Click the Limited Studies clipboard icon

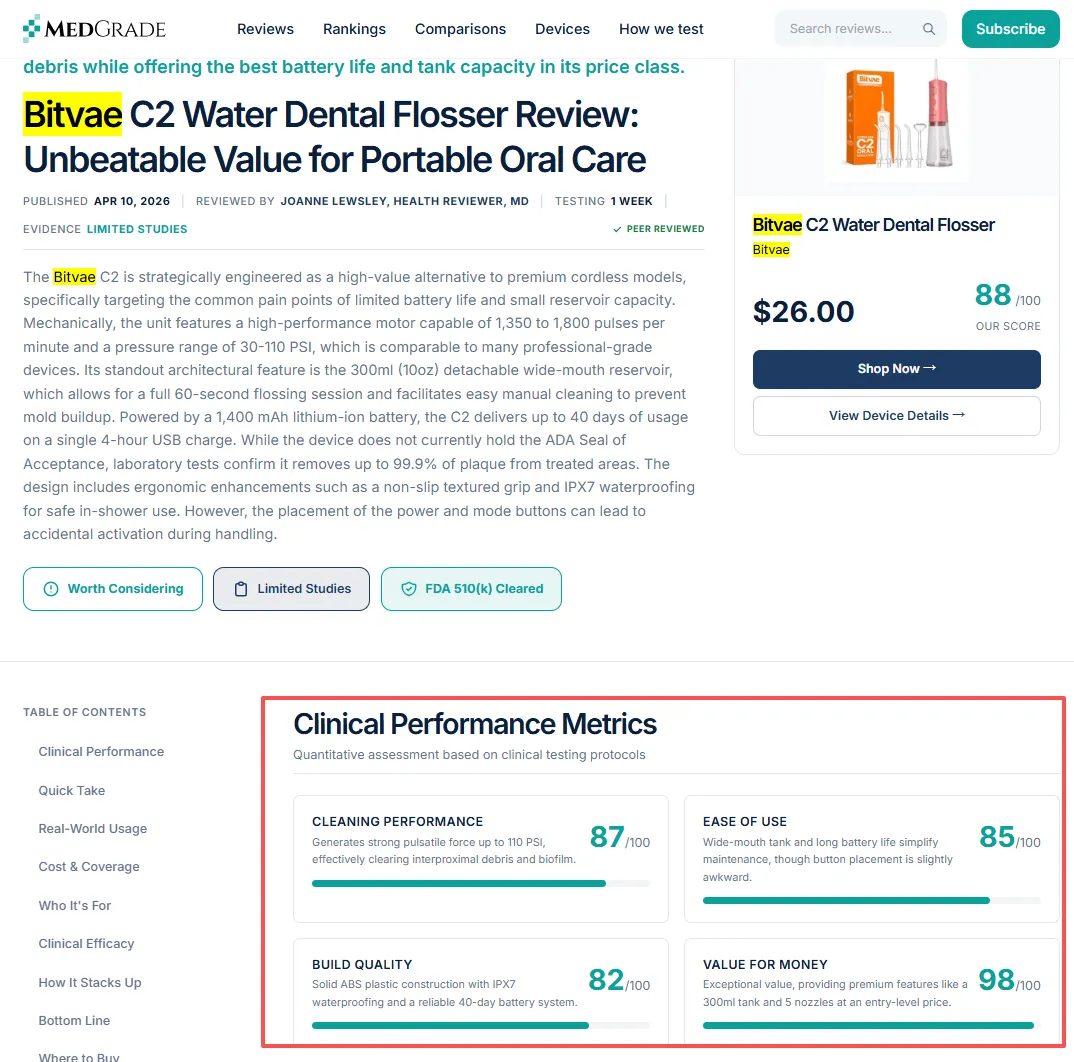coord(240,589)
